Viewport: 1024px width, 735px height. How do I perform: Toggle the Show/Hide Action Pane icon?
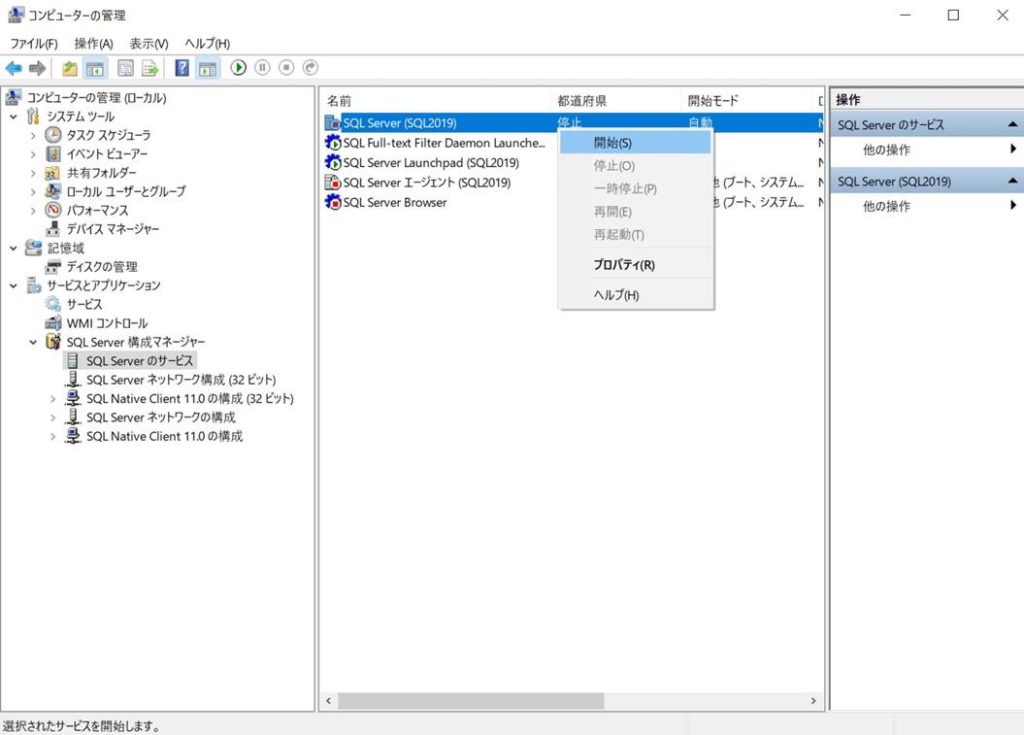[208, 68]
